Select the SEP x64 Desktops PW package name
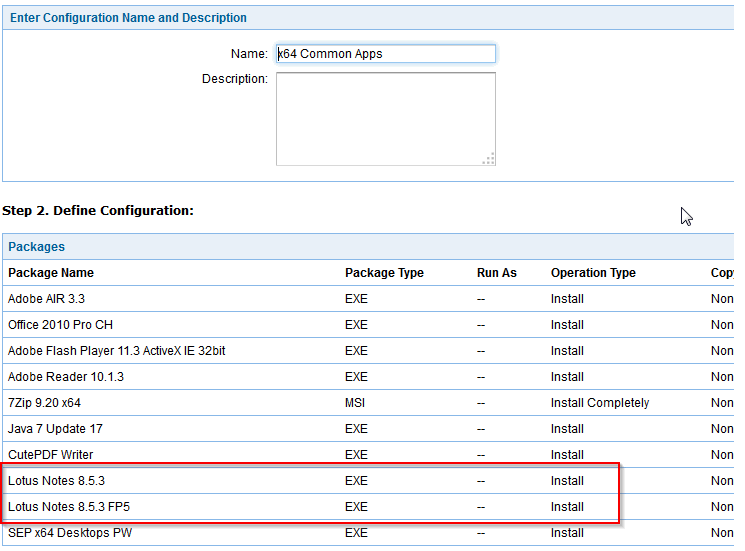Screen dimensions: 745x551 point(70,532)
